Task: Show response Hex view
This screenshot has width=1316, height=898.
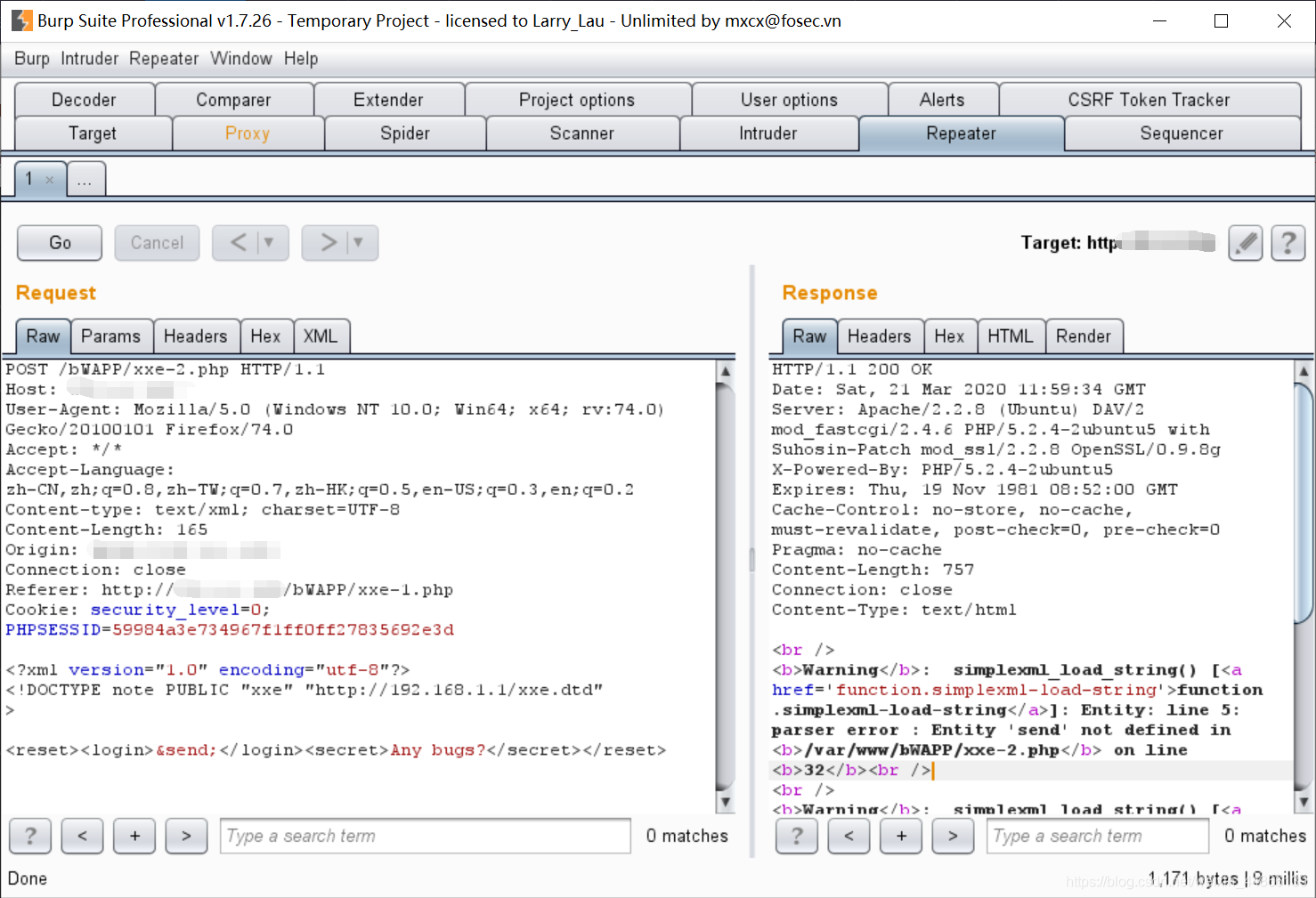Action: click(x=949, y=336)
